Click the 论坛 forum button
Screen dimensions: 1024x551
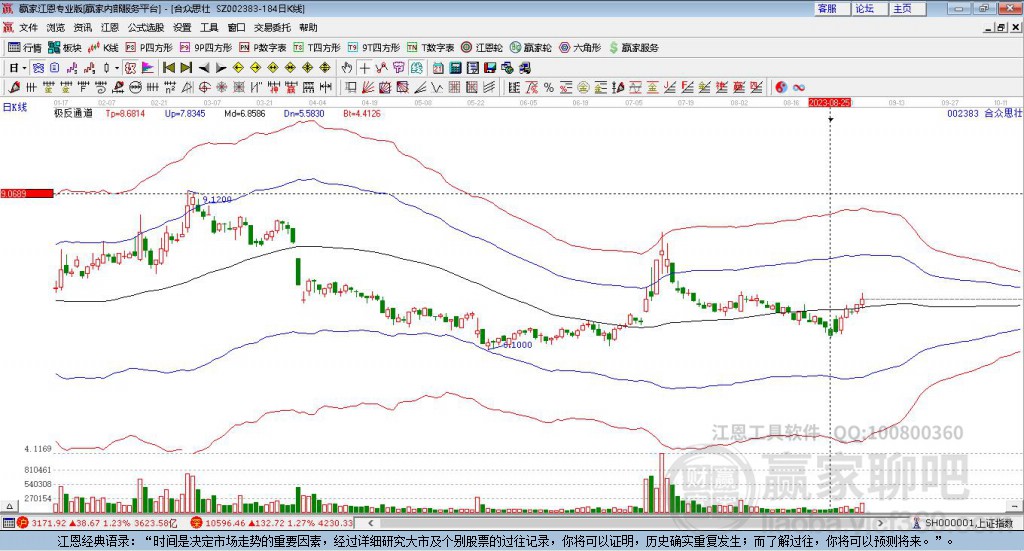(870, 8)
